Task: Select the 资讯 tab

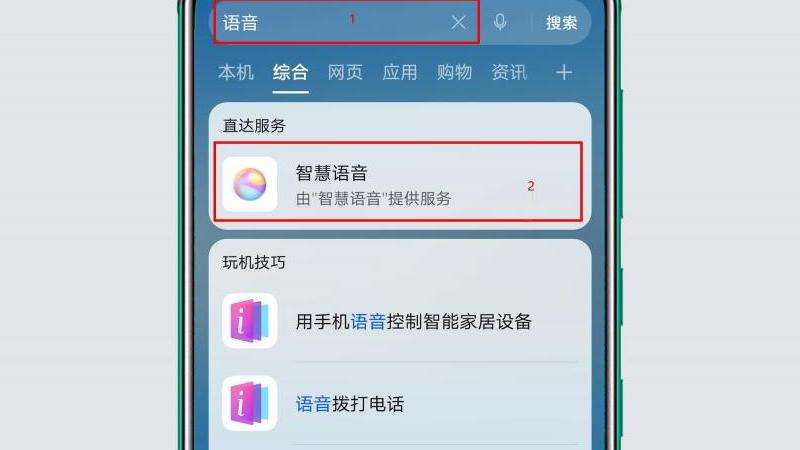Action: coord(509,72)
